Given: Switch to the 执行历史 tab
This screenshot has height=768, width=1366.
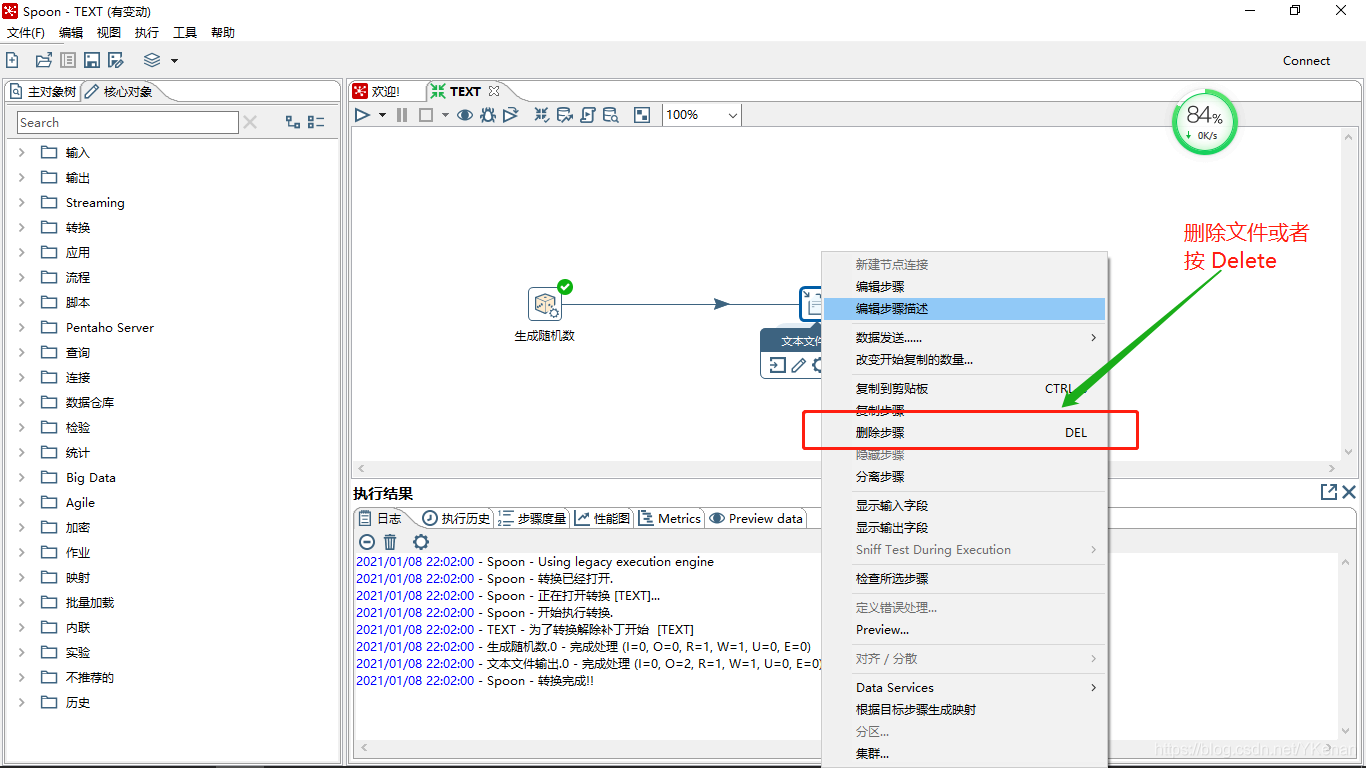Looking at the screenshot, I should click(x=456, y=518).
